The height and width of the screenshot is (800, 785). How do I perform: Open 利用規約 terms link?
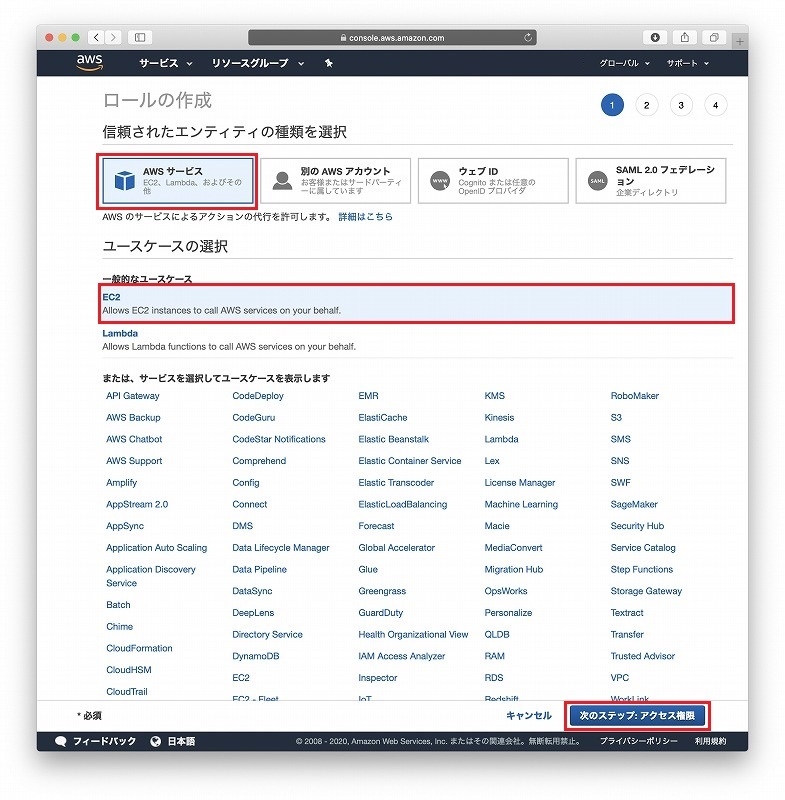pos(710,741)
